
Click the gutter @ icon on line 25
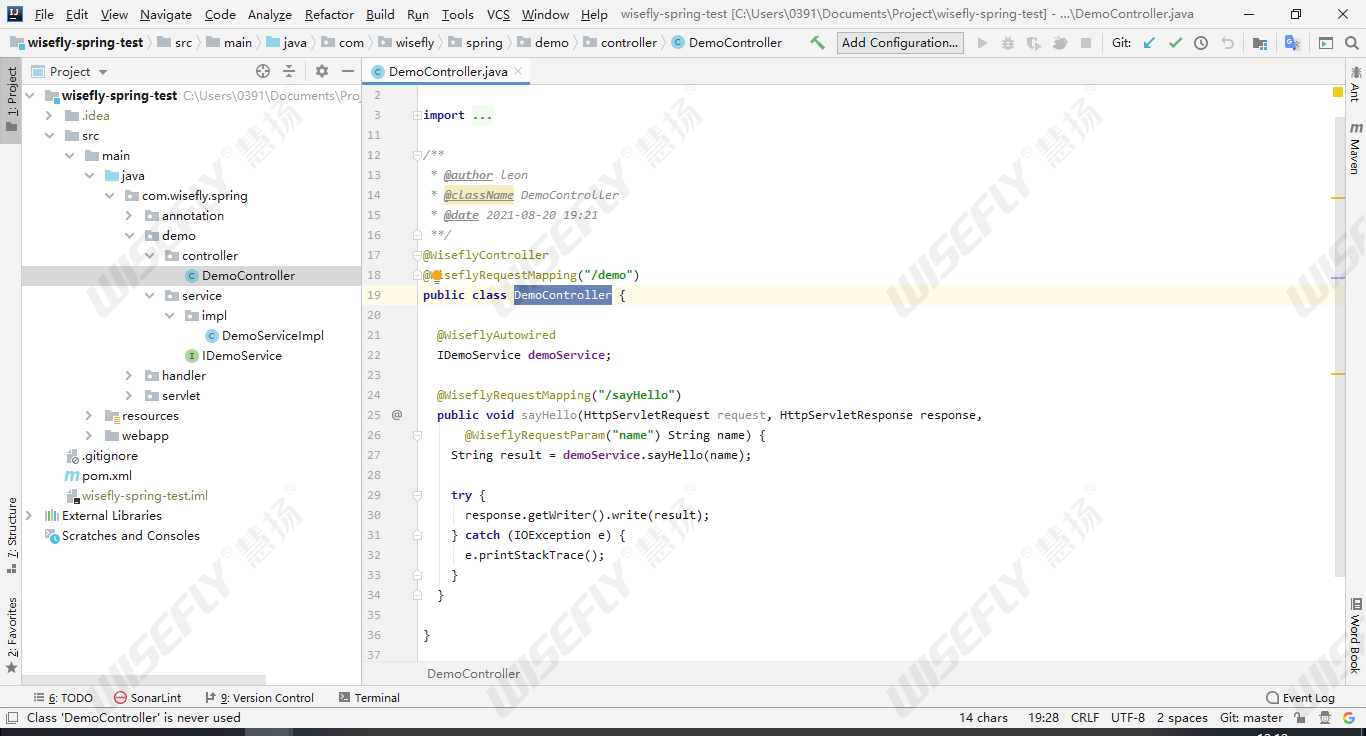(397, 414)
